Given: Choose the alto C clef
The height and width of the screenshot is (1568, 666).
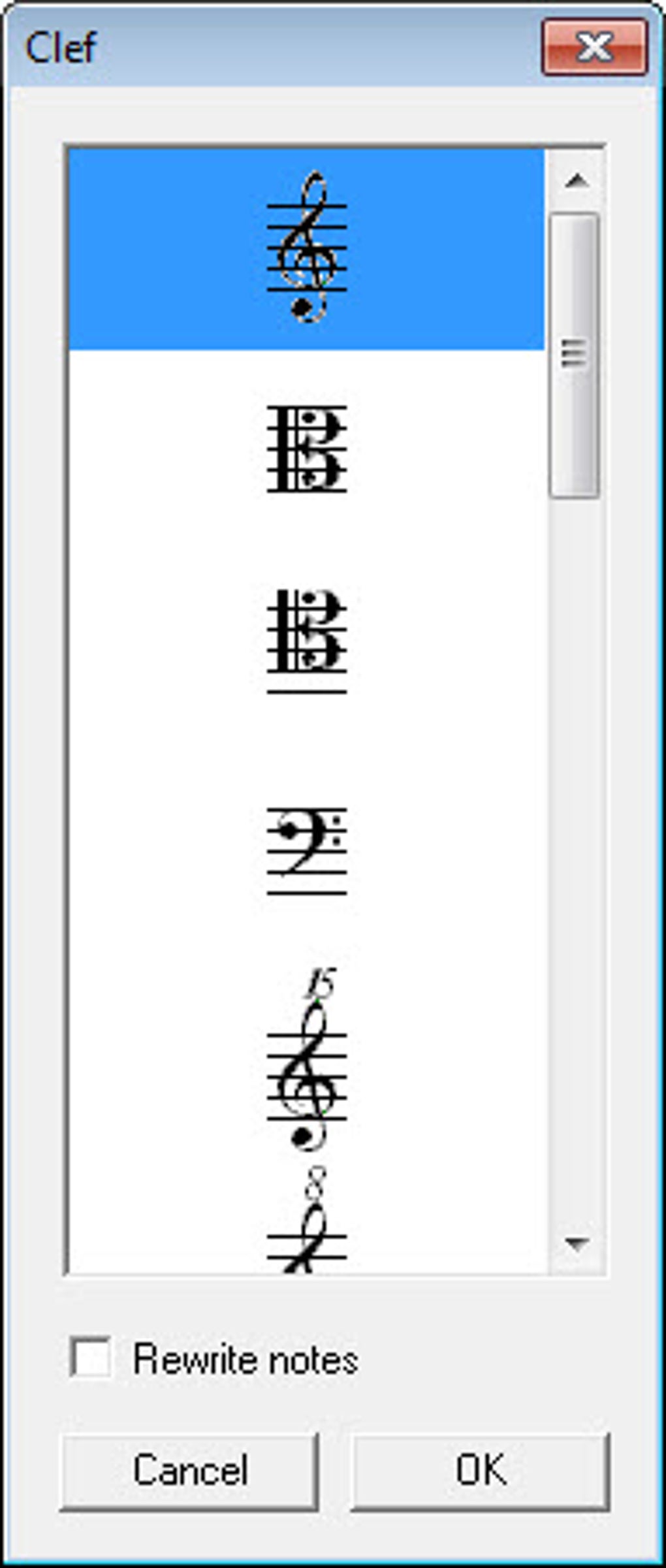Looking at the screenshot, I should click(307, 449).
